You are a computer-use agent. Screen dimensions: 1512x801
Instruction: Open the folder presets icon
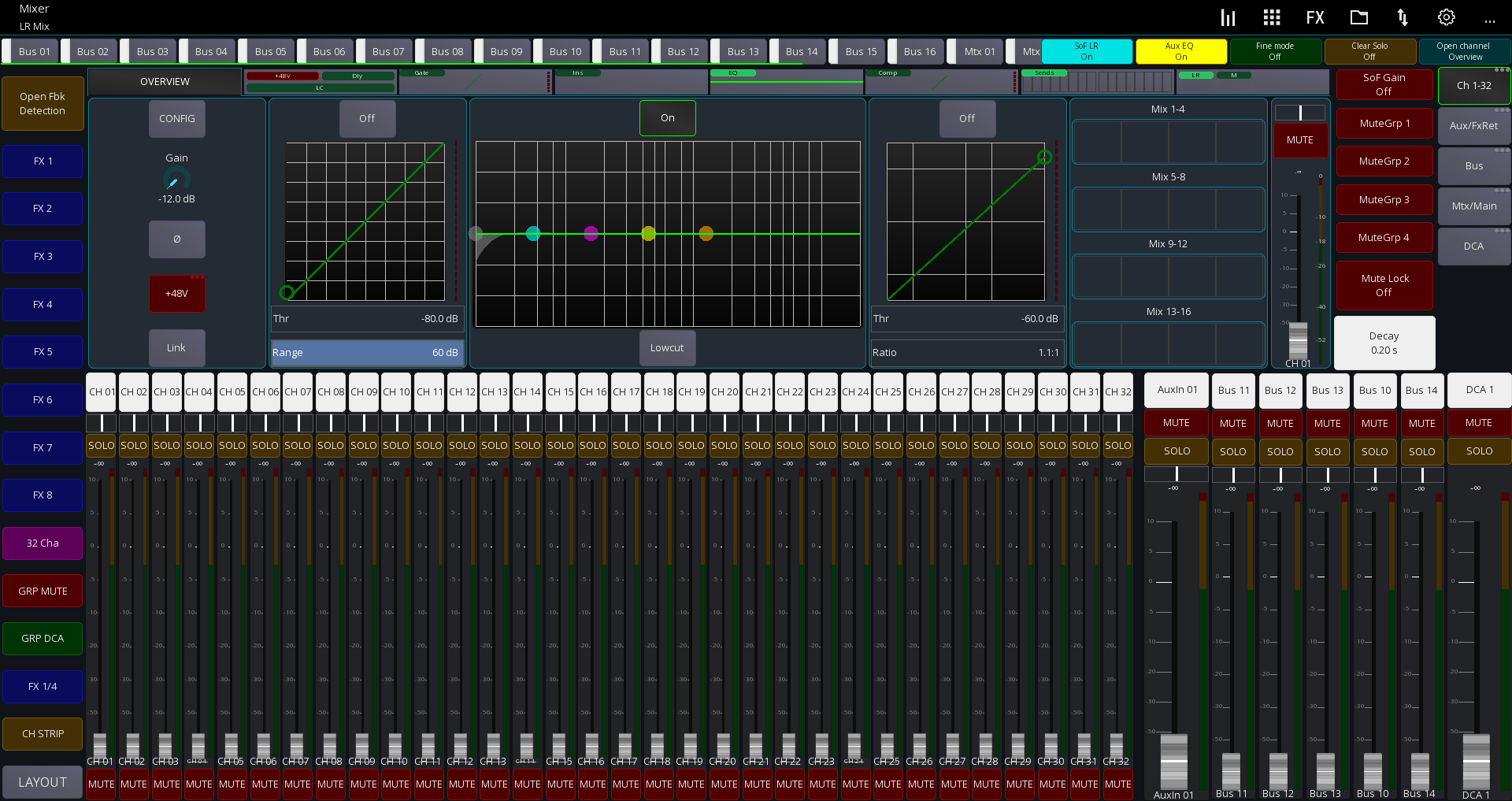click(x=1359, y=17)
